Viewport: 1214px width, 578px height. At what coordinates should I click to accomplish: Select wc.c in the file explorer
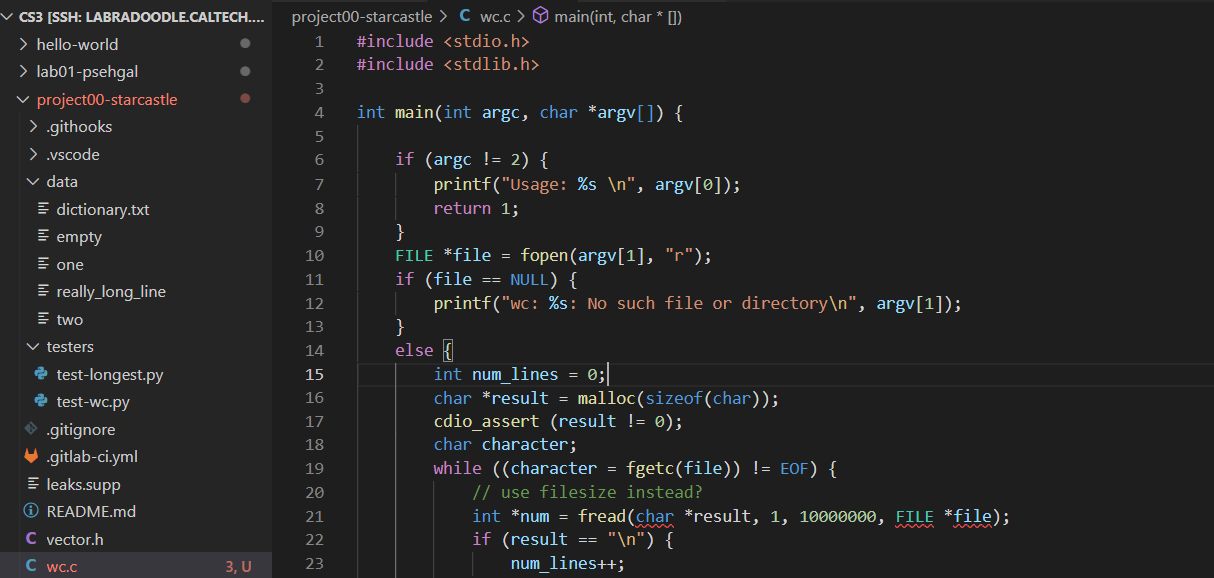[x=61, y=567]
